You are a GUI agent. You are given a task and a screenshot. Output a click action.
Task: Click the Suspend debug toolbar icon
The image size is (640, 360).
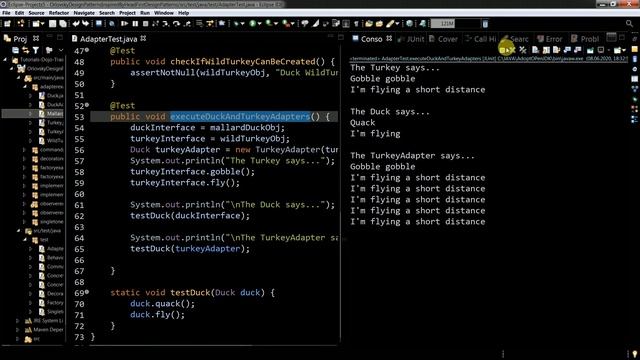pyautogui.click(x=135, y=24)
